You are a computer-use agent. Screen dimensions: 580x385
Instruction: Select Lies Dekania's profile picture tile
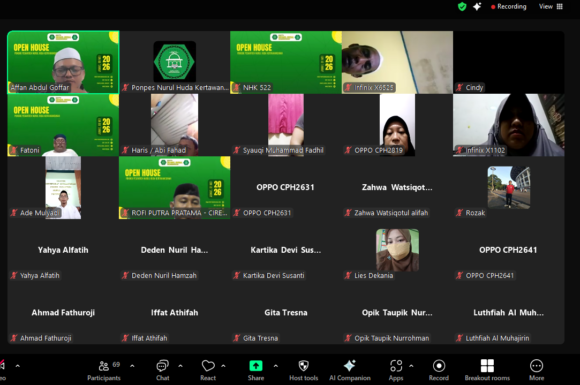pos(397,250)
